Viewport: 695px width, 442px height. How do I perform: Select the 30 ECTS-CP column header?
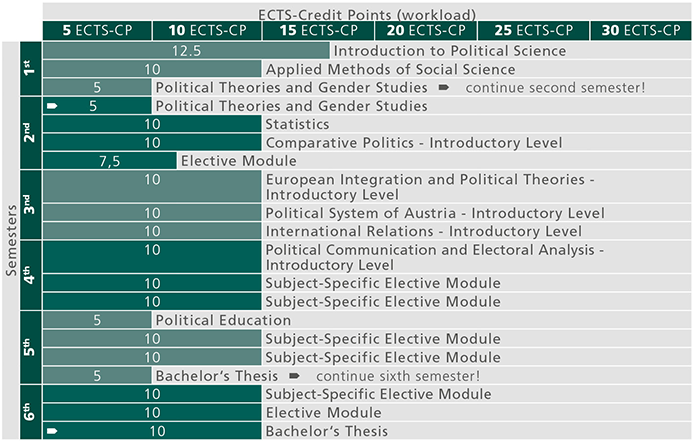pyautogui.click(x=640, y=30)
